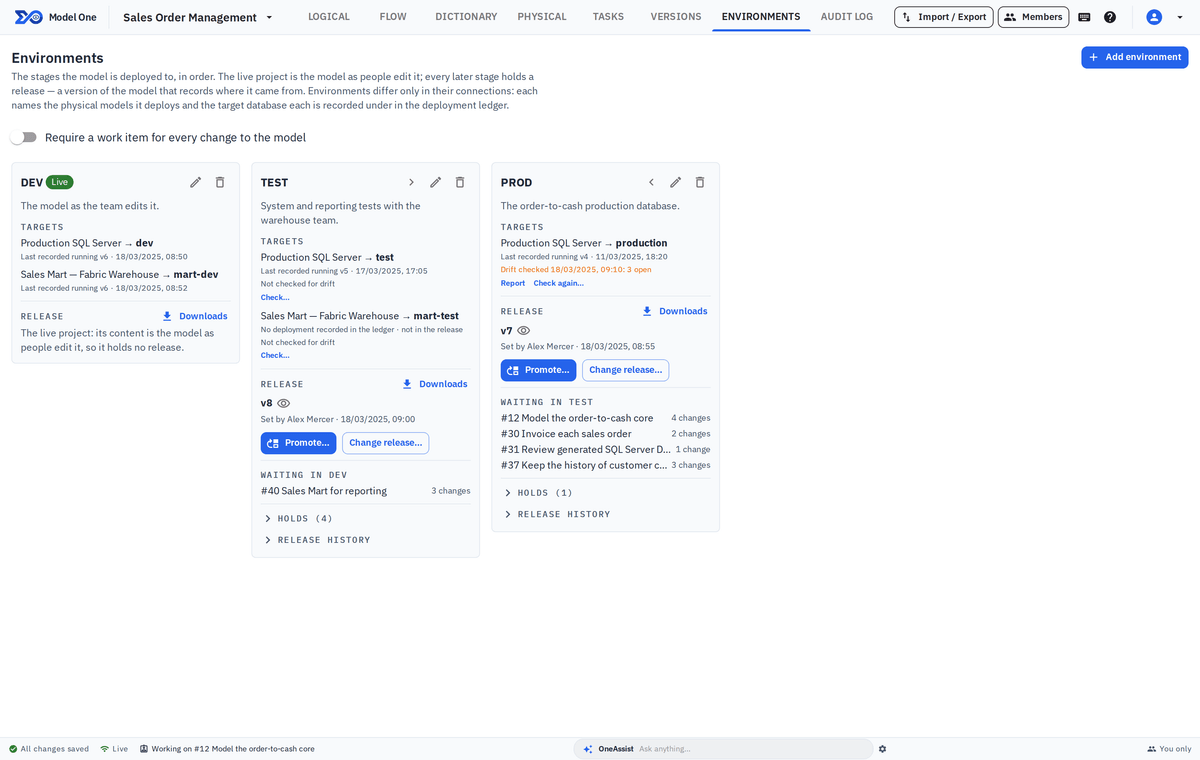The image size is (1200, 760).
Task: Open work item #37 Keep the history of customer
Action: 605,465
